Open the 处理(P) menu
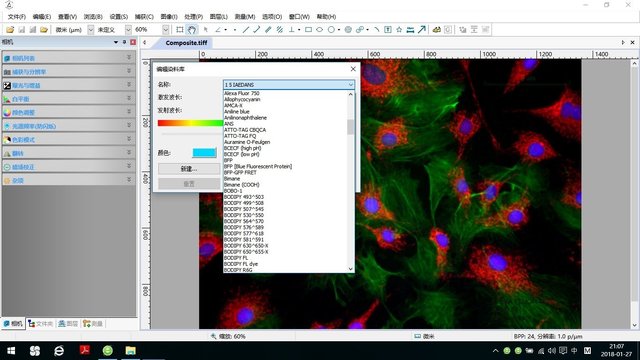The width and height of the screenshot is (640, 360). click(193, 17)
